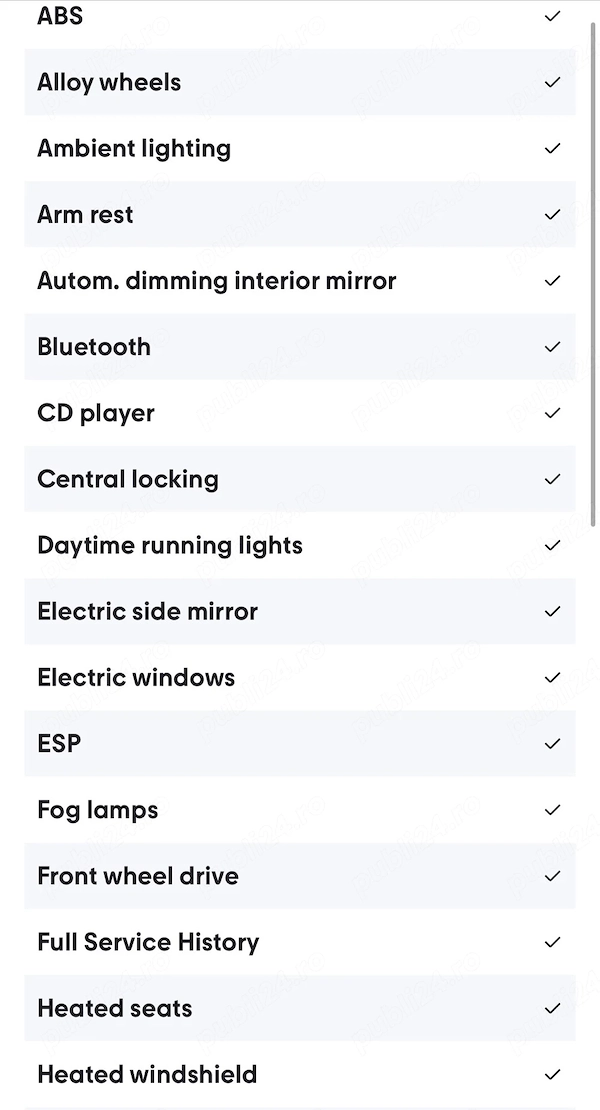Screen dimensions: 600x1110
Task: Toggle the Electric windows check
Action: [x=553, y=677]
